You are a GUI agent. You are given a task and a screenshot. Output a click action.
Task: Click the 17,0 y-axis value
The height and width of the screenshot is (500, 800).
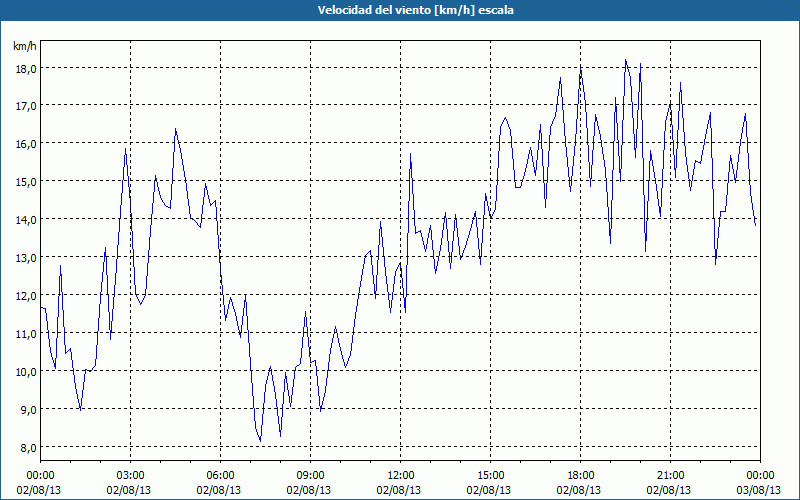[x=26, y=106]
